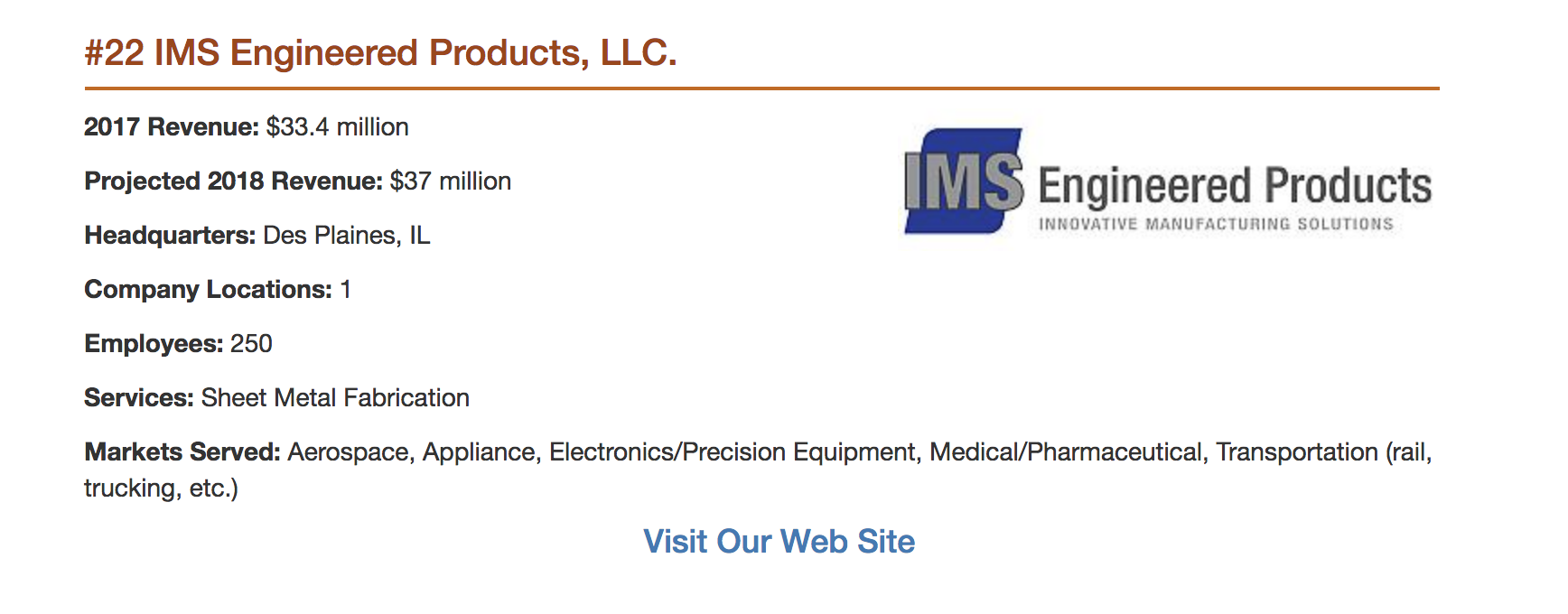Click the Medical/Pharmaceutical market entry
The width and height of the screenshot is (1568, 614).
[1068, 451]
